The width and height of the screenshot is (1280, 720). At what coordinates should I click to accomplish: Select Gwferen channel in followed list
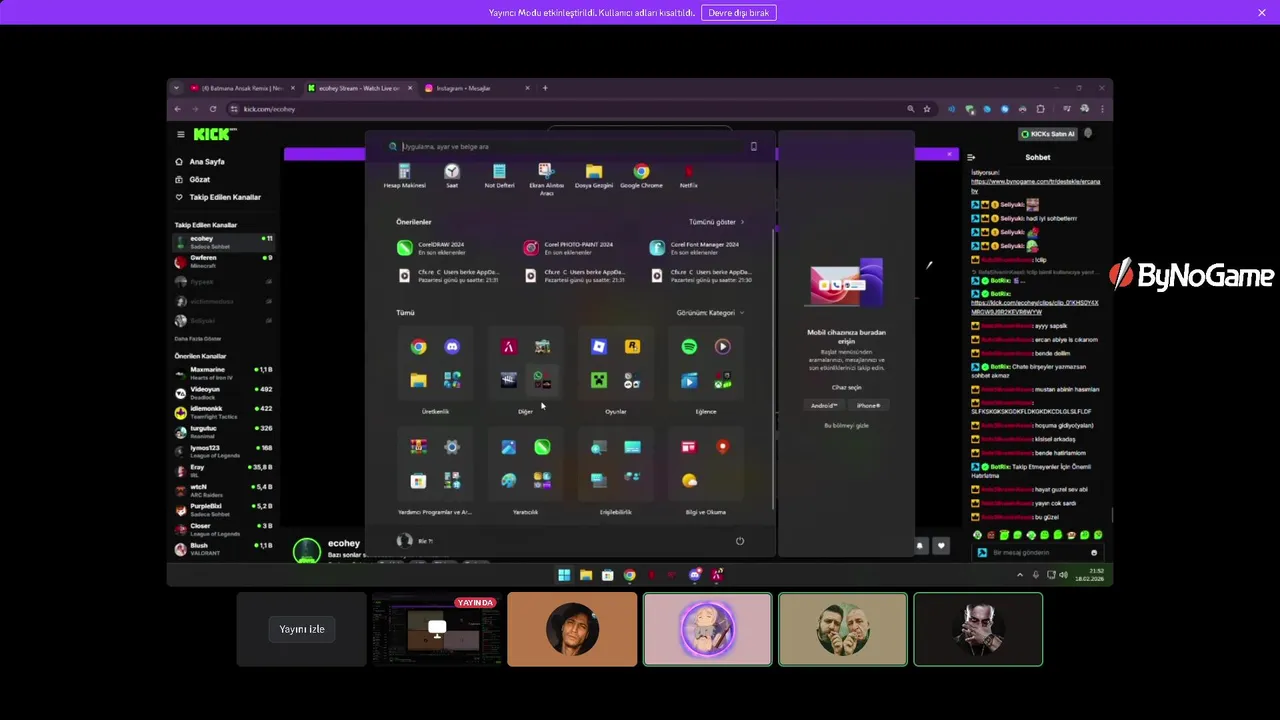pos(222,261)
